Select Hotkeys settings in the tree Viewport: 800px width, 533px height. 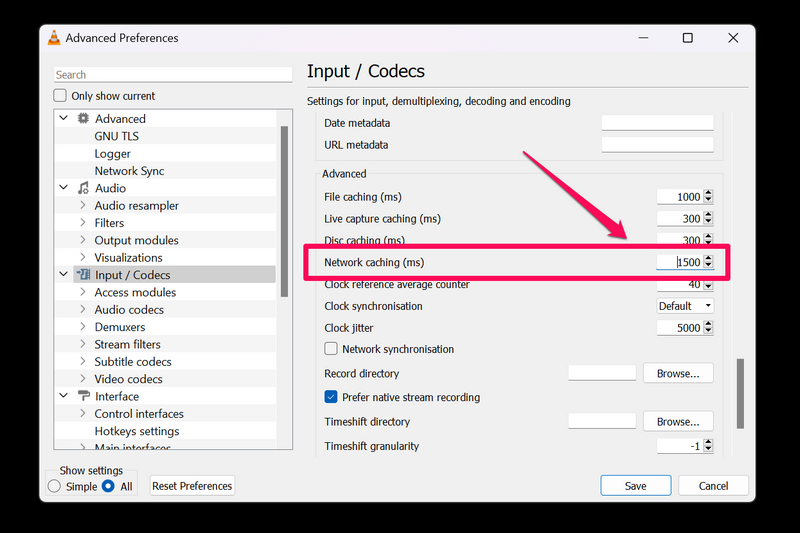coord(137,431)
